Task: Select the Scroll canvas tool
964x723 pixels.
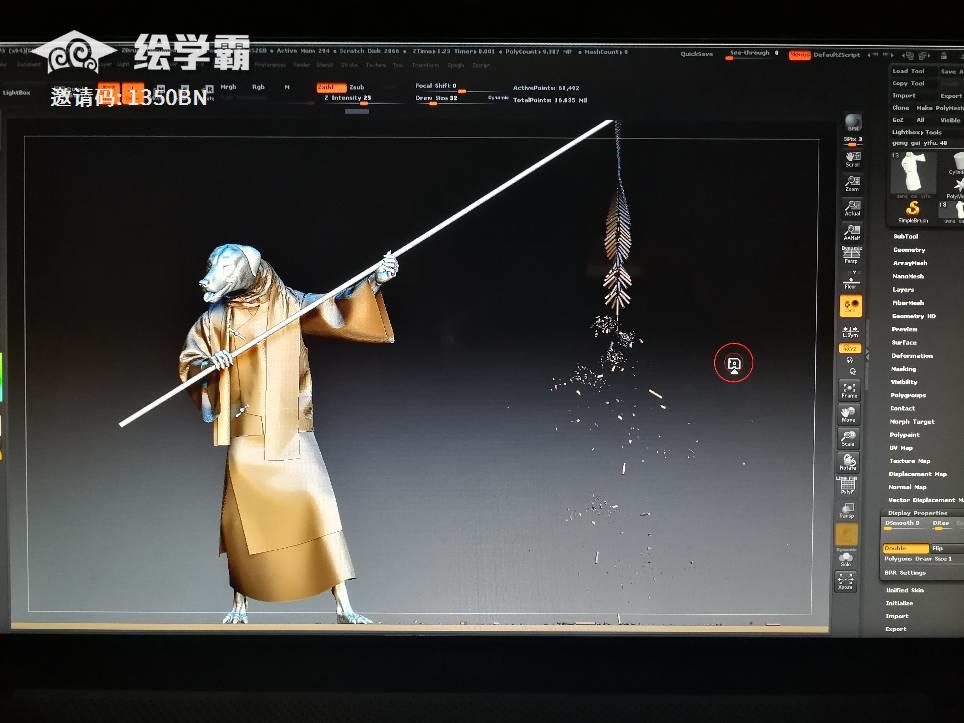Action: [852, 158]
